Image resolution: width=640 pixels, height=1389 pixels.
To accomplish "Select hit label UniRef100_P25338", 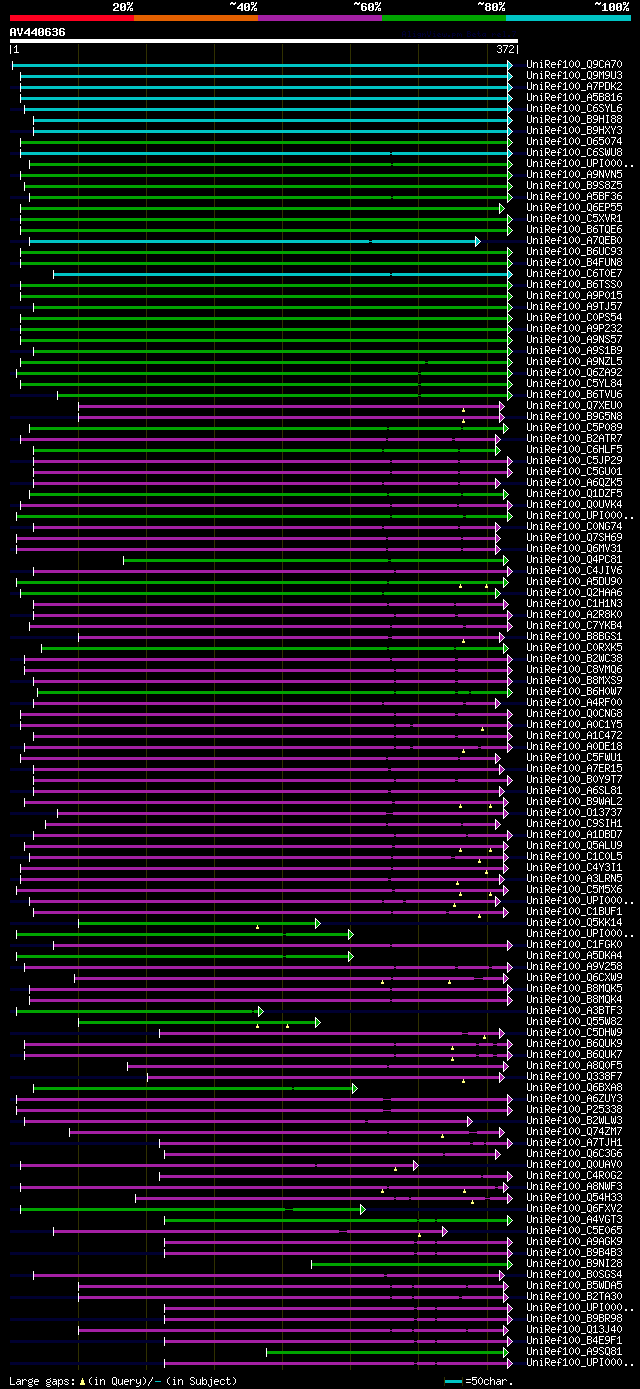I will (x=574, y=1110).
